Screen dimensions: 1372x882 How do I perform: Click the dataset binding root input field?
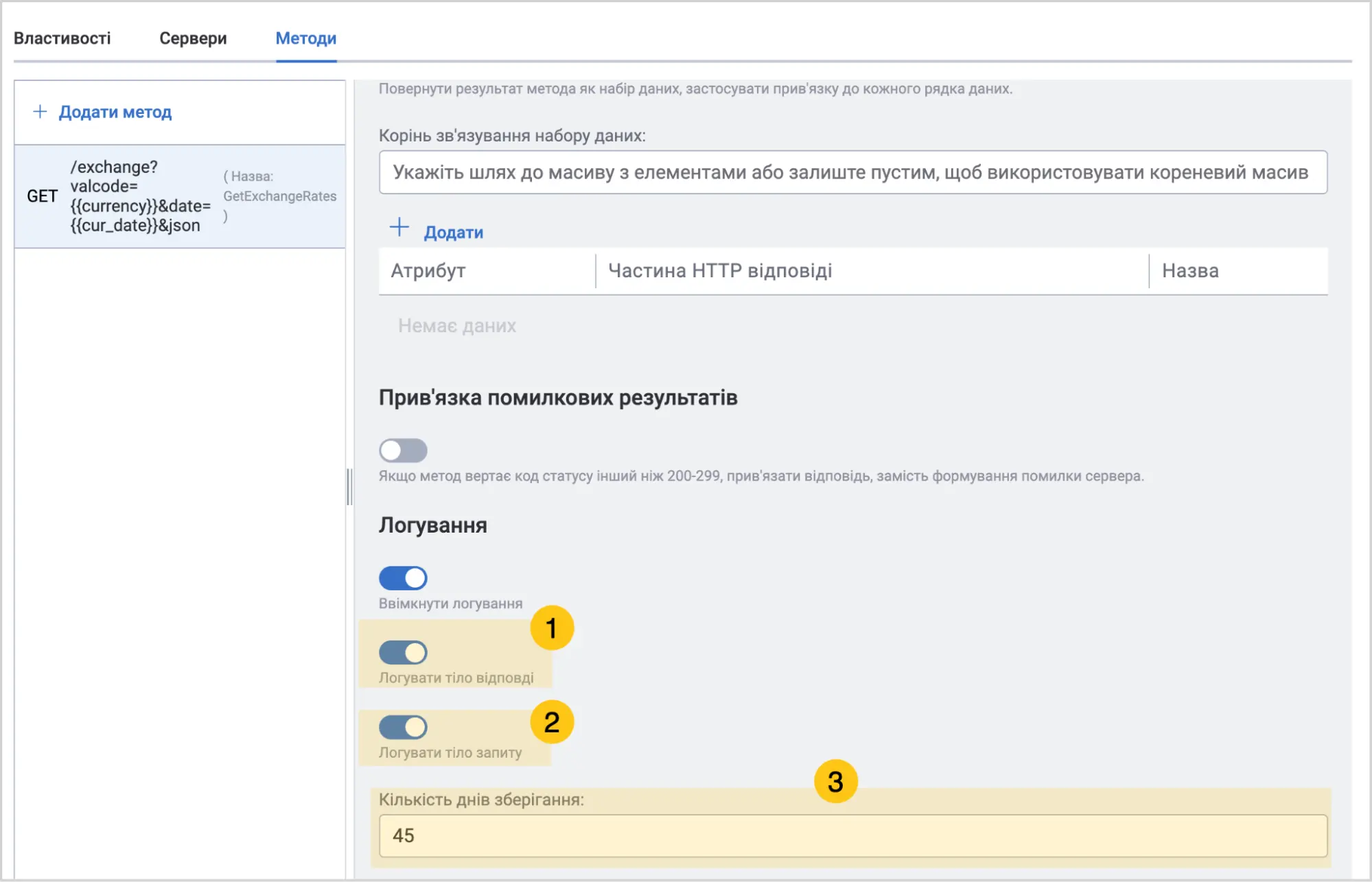point(852,172)
